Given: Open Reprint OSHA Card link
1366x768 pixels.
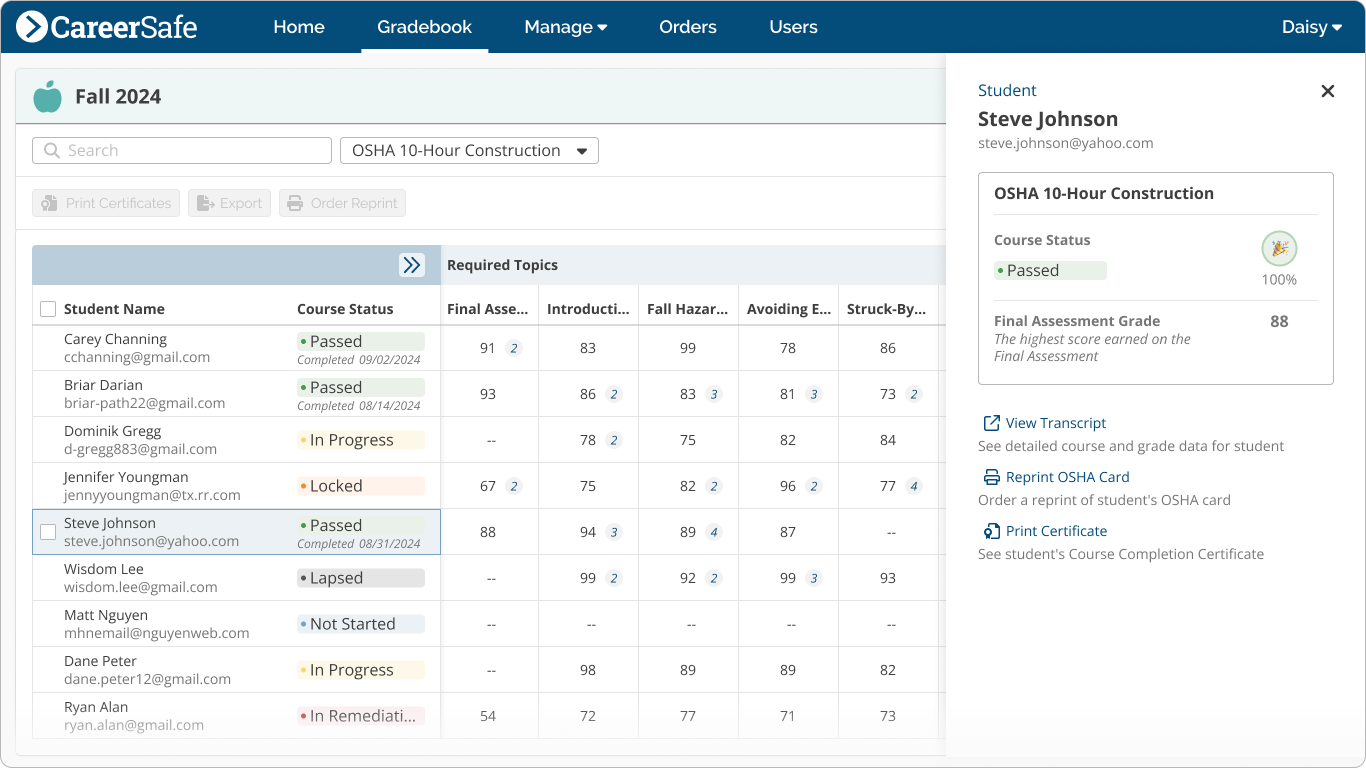Looking at the screenshot, I should click(x=1067, y=477).
